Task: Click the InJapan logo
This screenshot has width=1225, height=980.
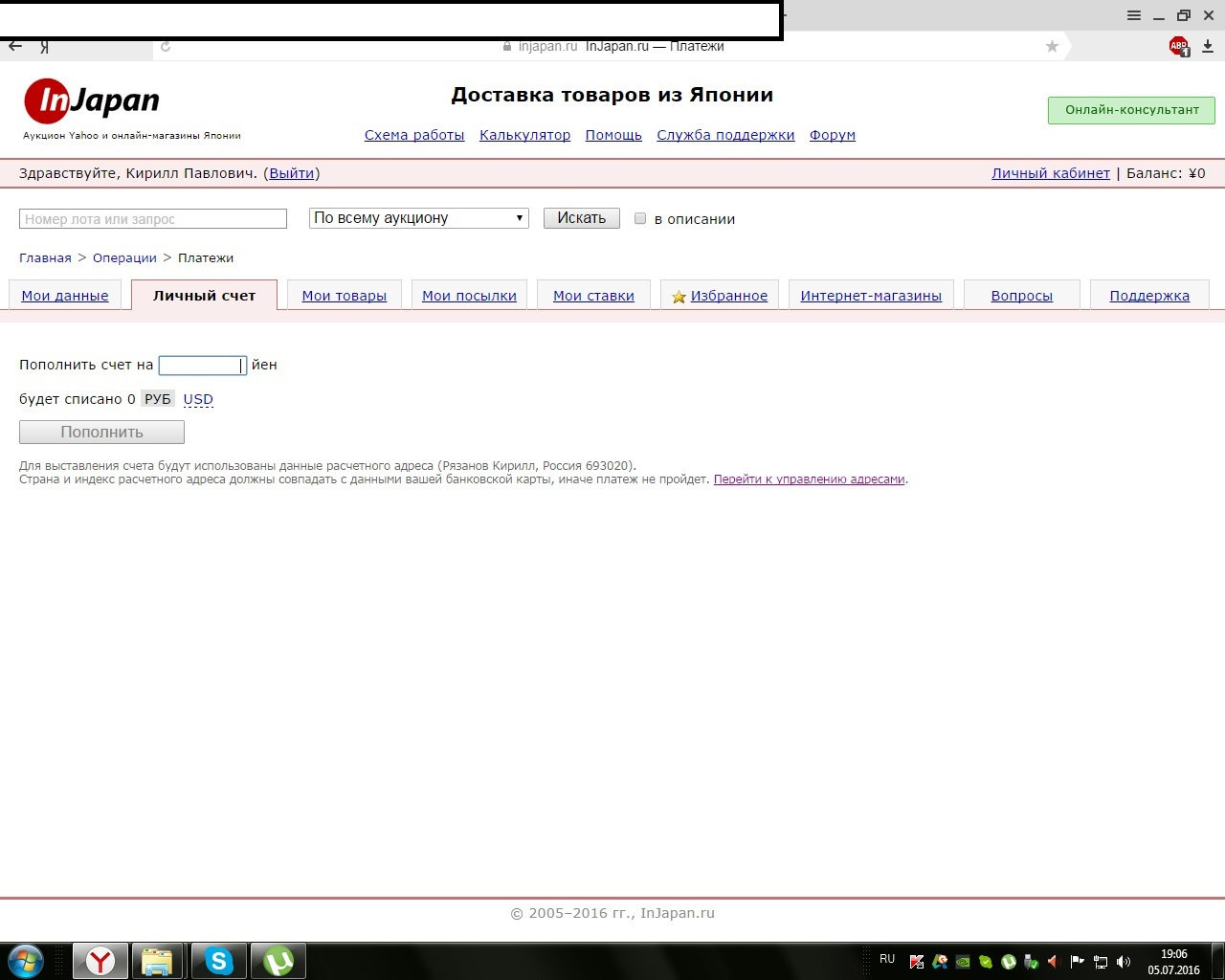Action: 92,100
